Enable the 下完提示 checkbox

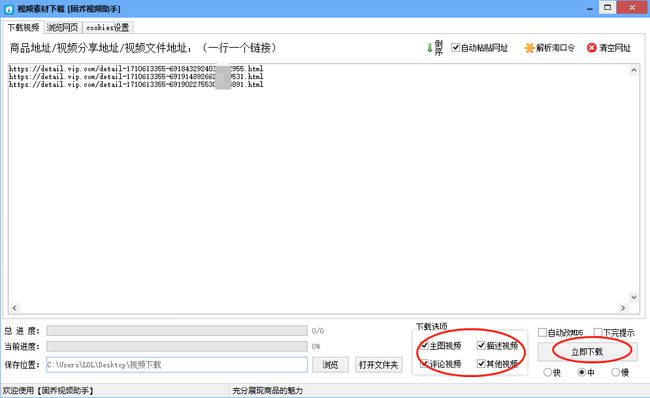tap(598, 332)
